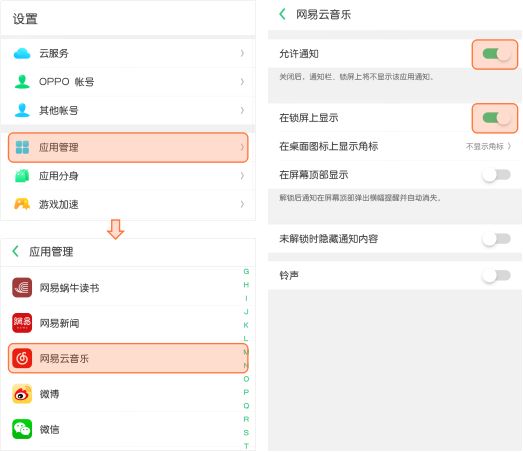Toggle the 在锁屏上显示 switch
Screen dimensions: 523x452
coord(496,118)
